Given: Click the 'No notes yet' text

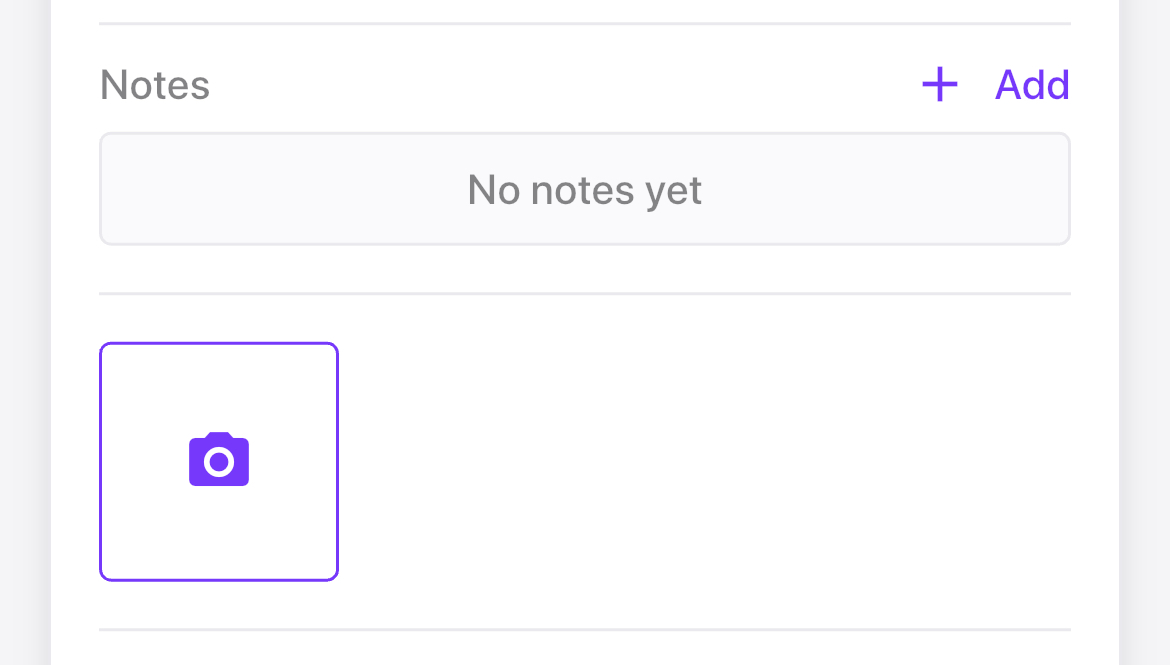Looking at the screenshot, I should click(x=584, y=190).
